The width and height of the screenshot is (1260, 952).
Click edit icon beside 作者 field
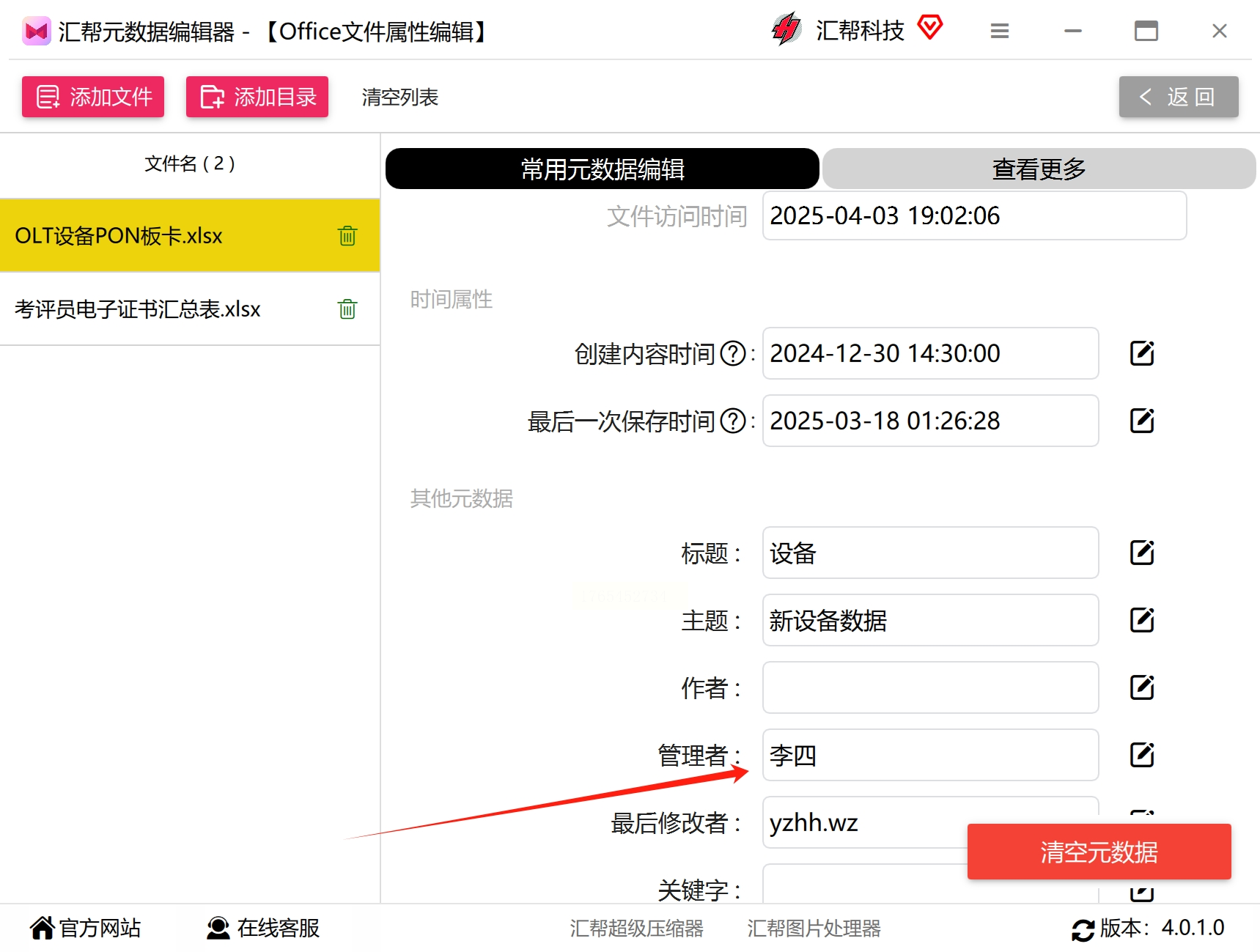(x=1141, y=687)
